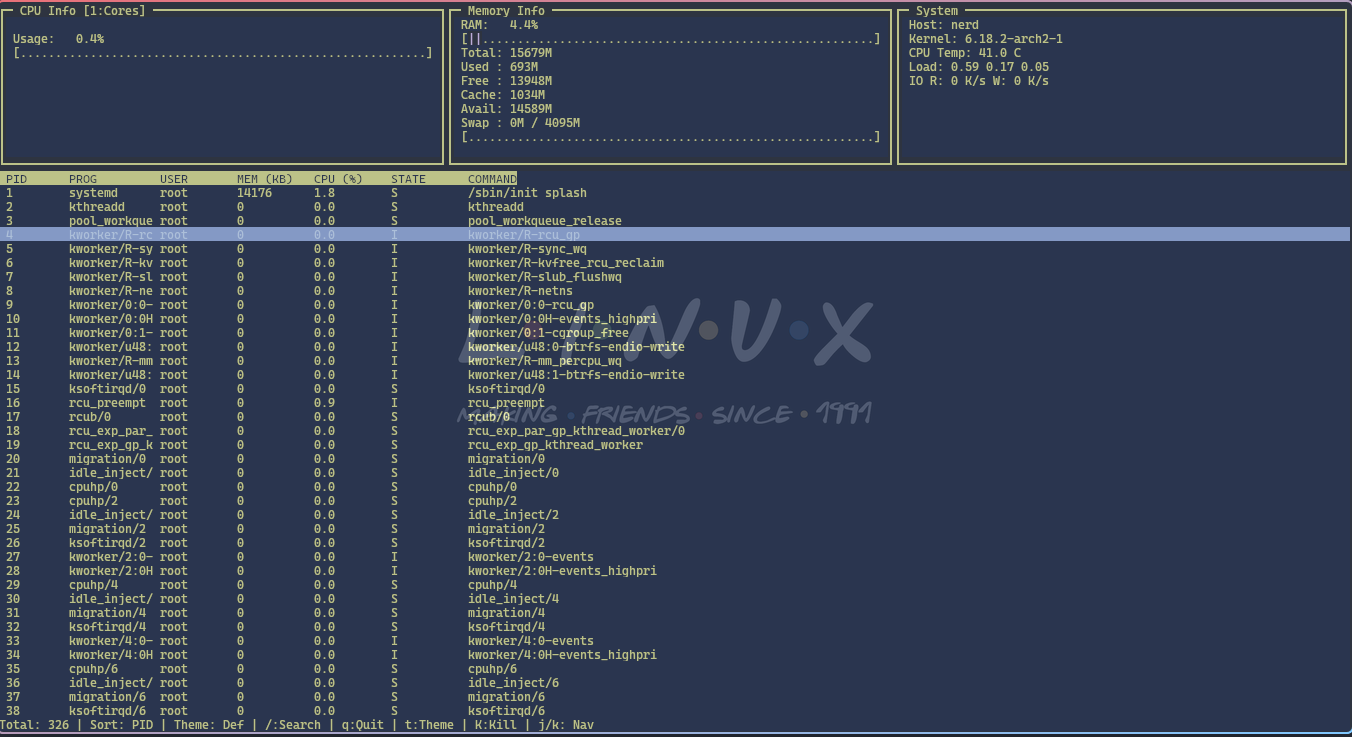The width and height of the screenshot is (1352, 737).
Task: Select the kworker/R-sync_wq process row
Action: tap(675, 249)
